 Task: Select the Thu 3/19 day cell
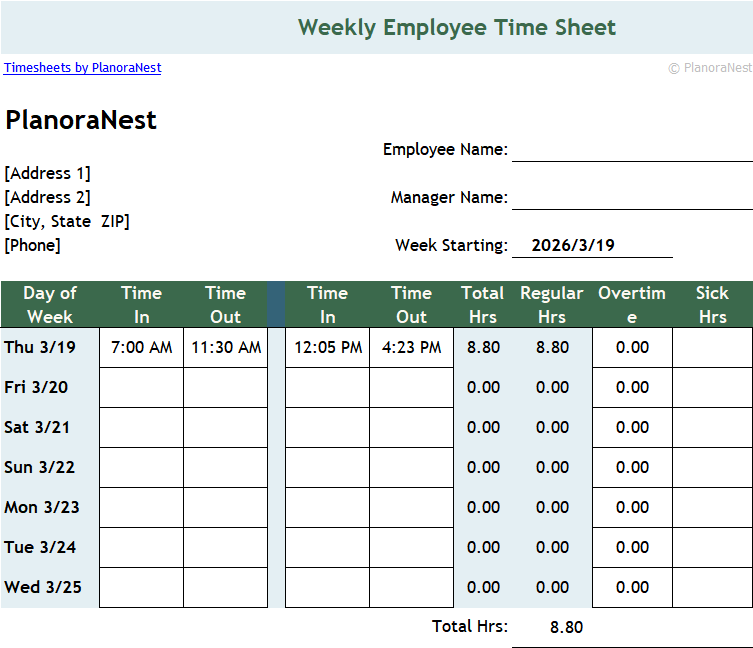click(50, 347)
